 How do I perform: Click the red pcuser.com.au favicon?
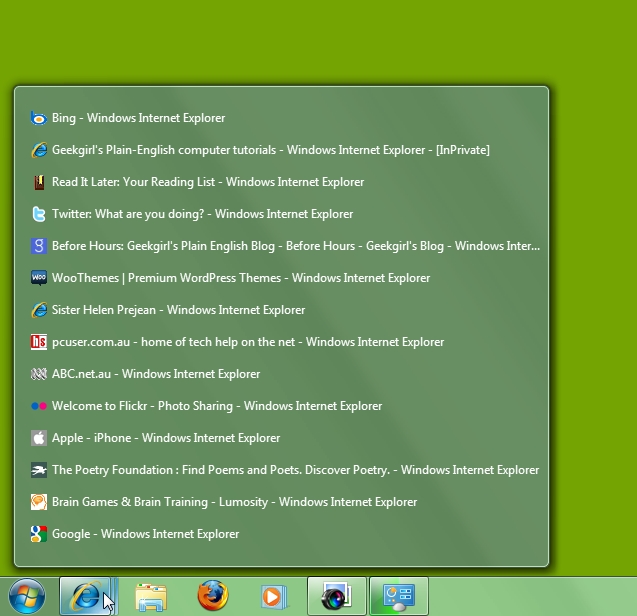[39, 342]
